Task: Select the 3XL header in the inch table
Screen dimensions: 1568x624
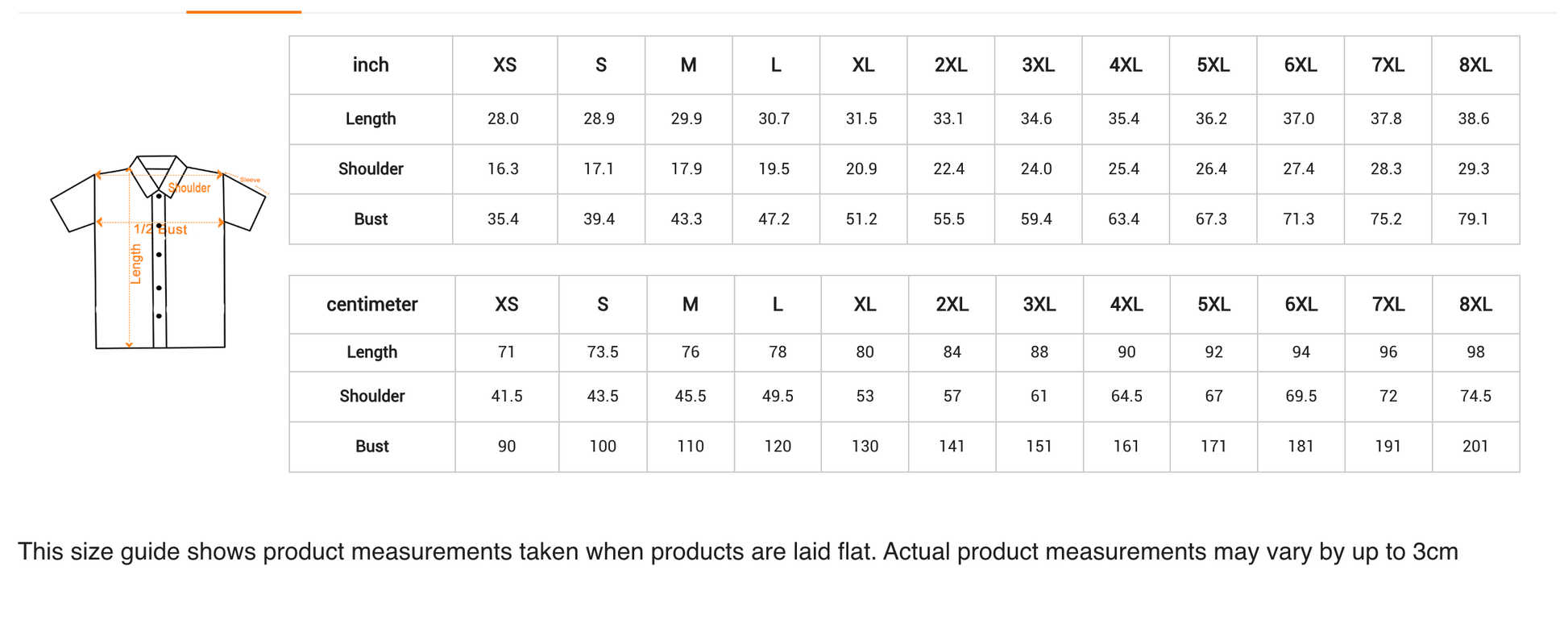Action: click(1038, 65)
